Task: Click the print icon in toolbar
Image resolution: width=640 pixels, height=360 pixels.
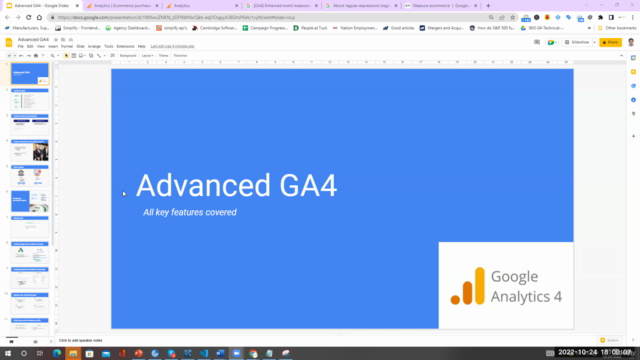Action: (x=36, y=56)
